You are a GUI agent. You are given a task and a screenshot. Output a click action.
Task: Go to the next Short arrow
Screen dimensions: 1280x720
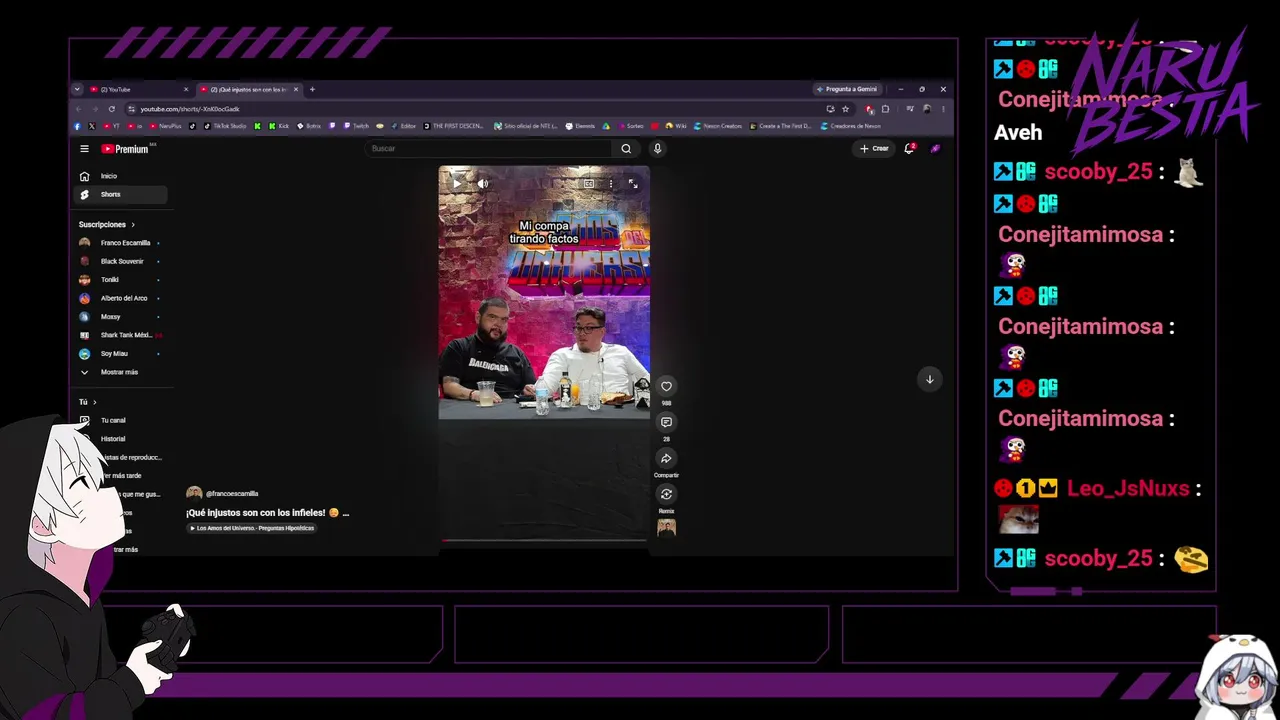point(929,379)
